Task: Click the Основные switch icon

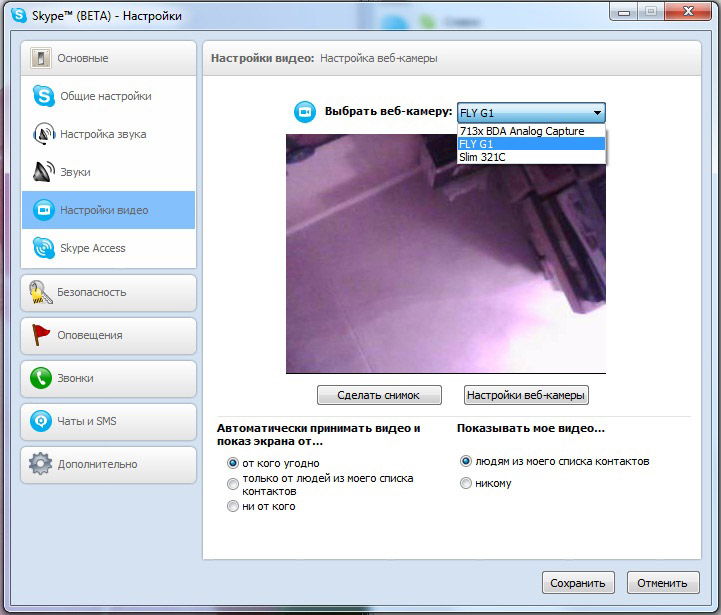Action: coord(40,58)
